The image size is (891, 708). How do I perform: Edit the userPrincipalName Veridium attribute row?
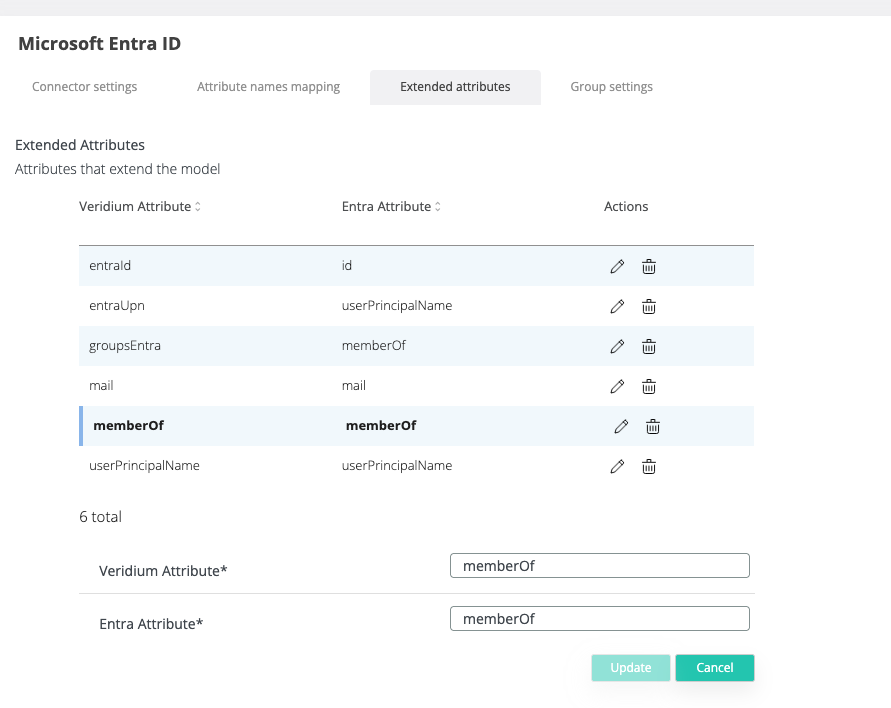[x=617, y=467]
